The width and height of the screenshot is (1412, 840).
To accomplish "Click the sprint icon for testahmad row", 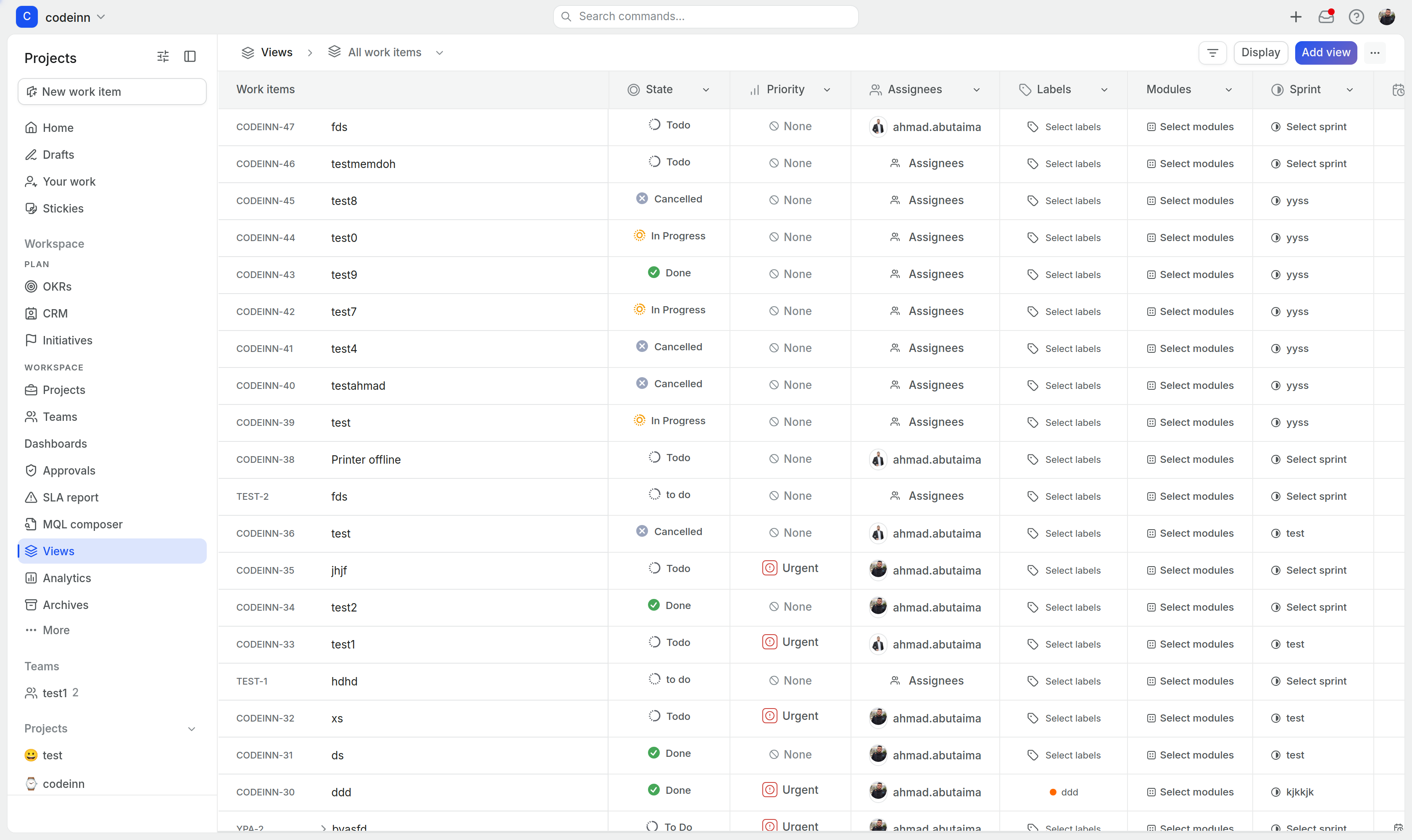I will click(1275, 386).
